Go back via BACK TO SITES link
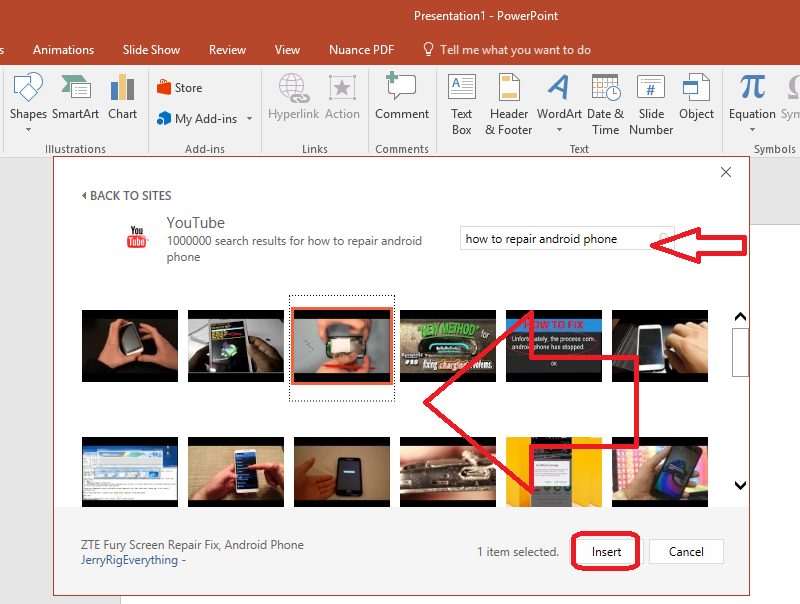This screenshot has height=604, width=800. (x=127, y=196)
